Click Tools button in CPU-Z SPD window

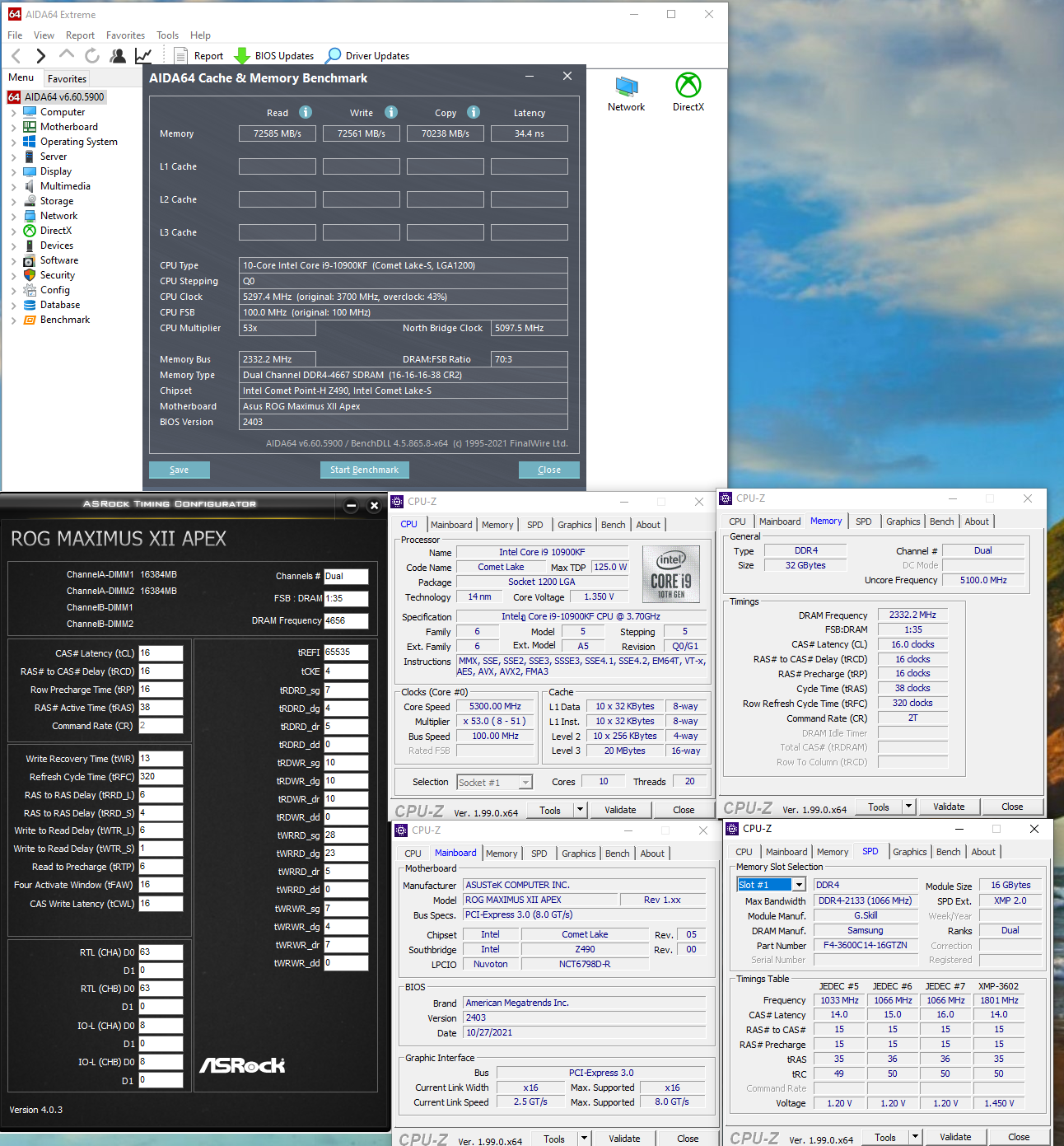pos(885,1138)
